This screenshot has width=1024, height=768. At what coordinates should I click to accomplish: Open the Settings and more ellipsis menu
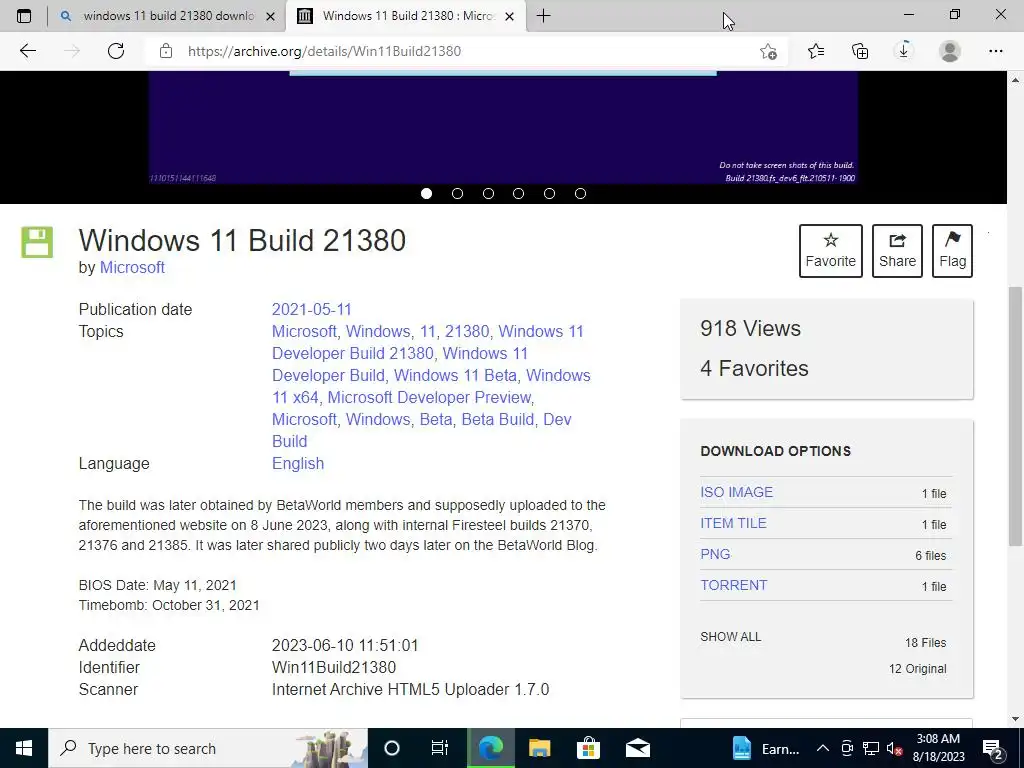click(x=995, y=51)
